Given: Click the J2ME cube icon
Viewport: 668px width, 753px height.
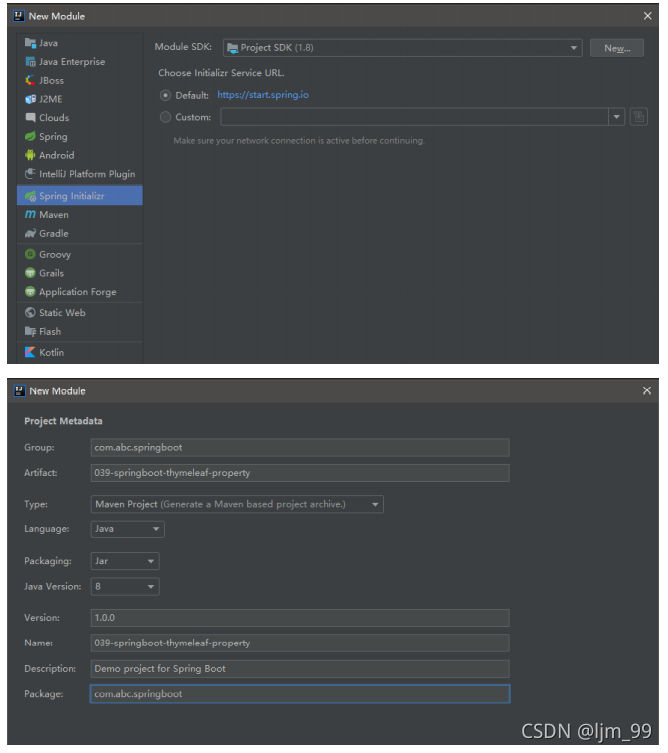Looking at the screenshot, I should [30, 99].
